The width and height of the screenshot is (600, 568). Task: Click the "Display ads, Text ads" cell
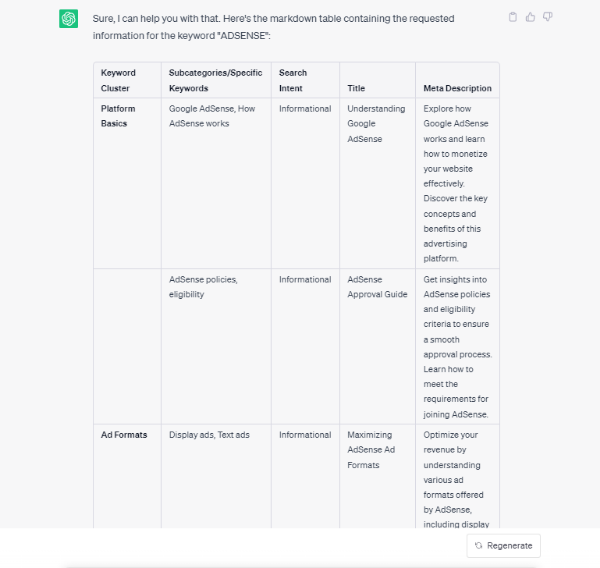pyautogui.click(x=209, y=435)
